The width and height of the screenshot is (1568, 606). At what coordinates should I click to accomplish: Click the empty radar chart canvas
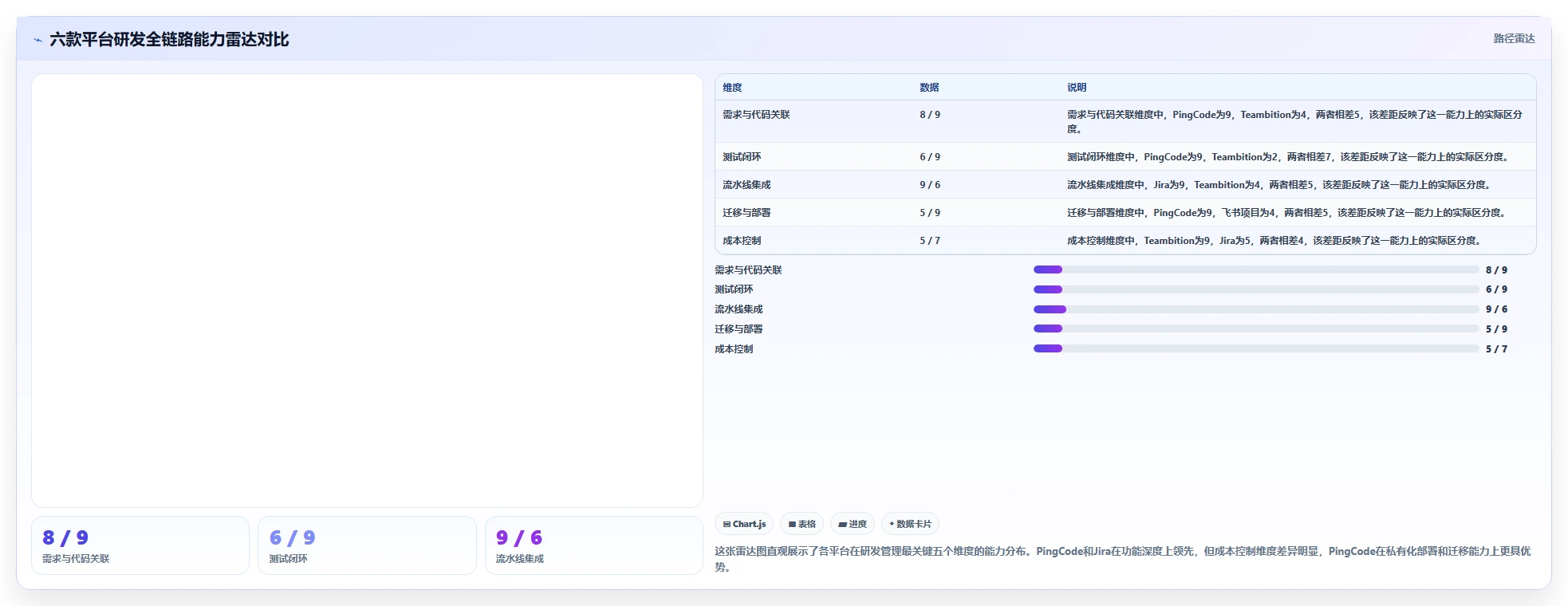pos(367,291)
